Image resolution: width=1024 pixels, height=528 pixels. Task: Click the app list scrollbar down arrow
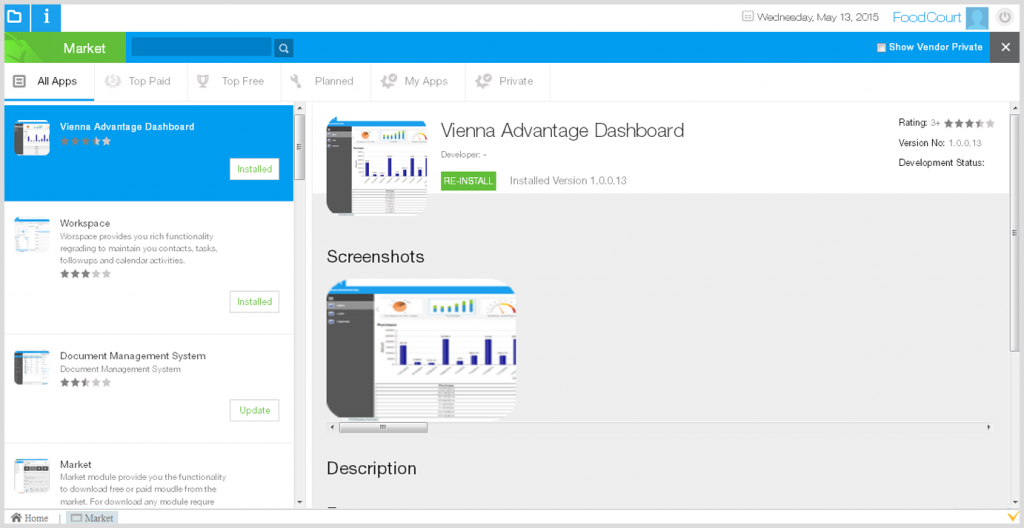click(300, 503)
